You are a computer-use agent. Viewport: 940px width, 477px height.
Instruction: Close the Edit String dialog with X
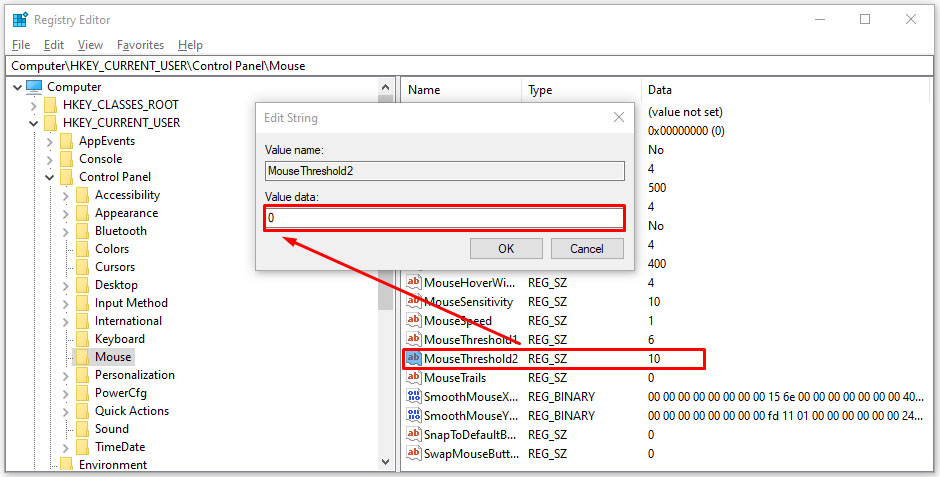(x=619, y=118)
